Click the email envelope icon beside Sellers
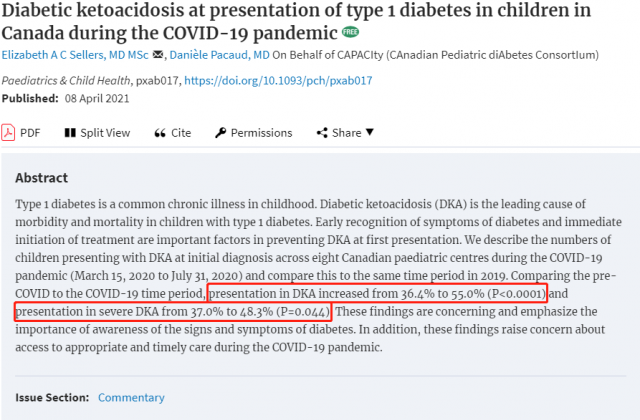The width and height of the screenshot is (640, 420). click(x=158, y=54)
